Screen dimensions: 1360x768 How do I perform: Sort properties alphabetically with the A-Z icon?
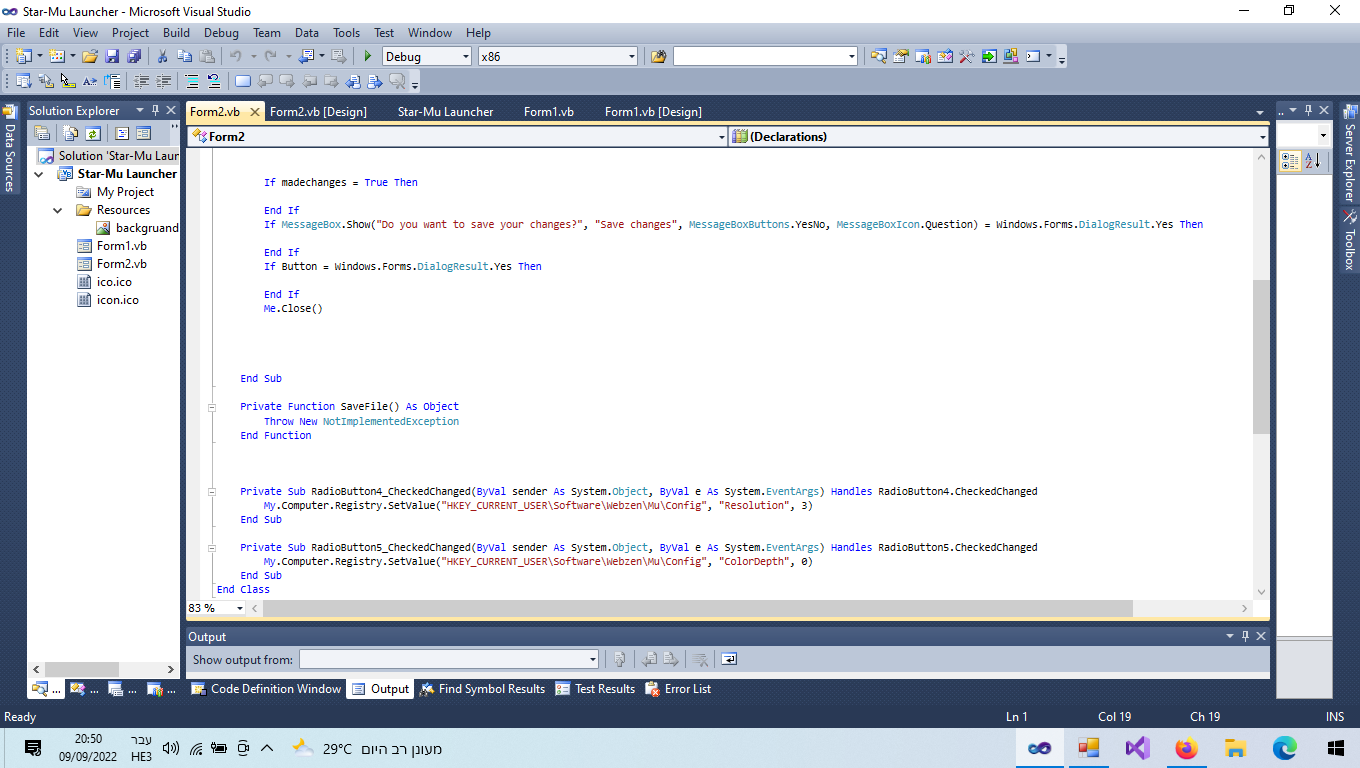pyautogui.click(x=1314, y=161)
